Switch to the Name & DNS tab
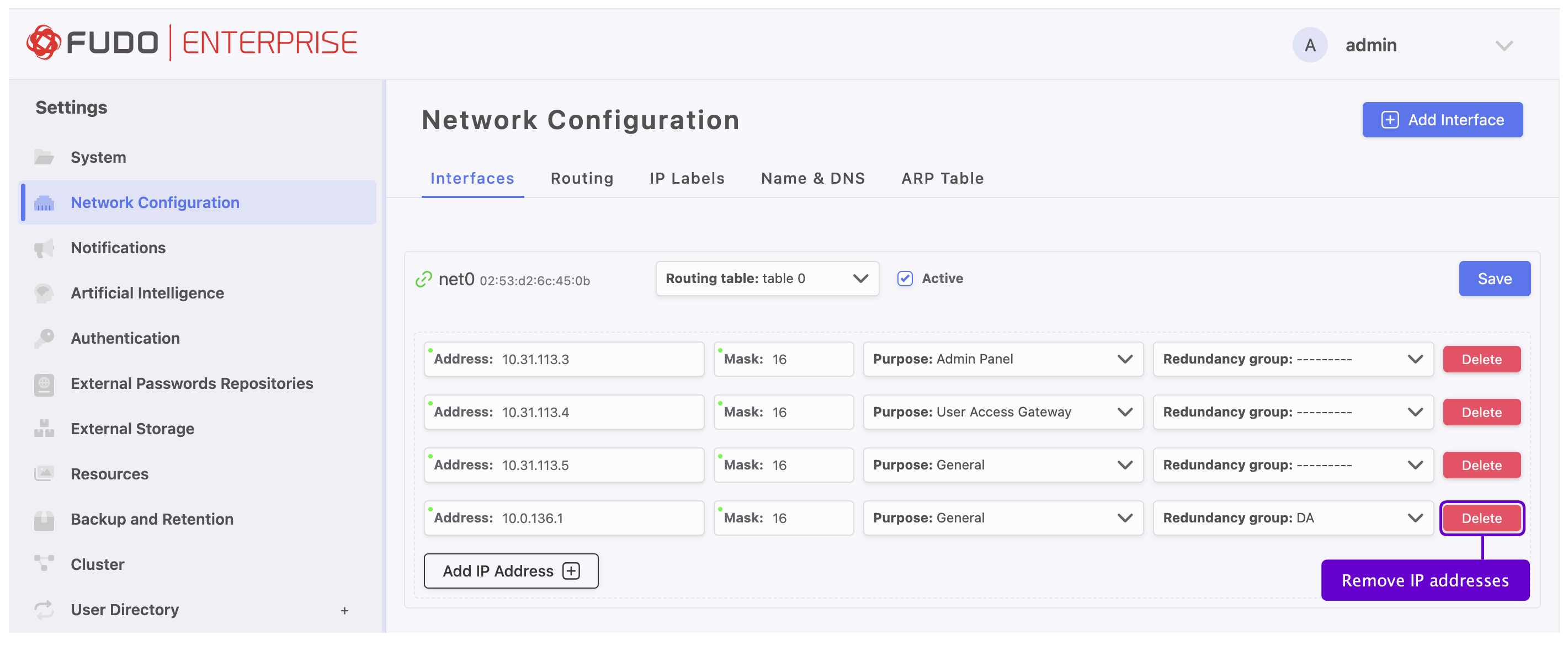 click(812, 178)
